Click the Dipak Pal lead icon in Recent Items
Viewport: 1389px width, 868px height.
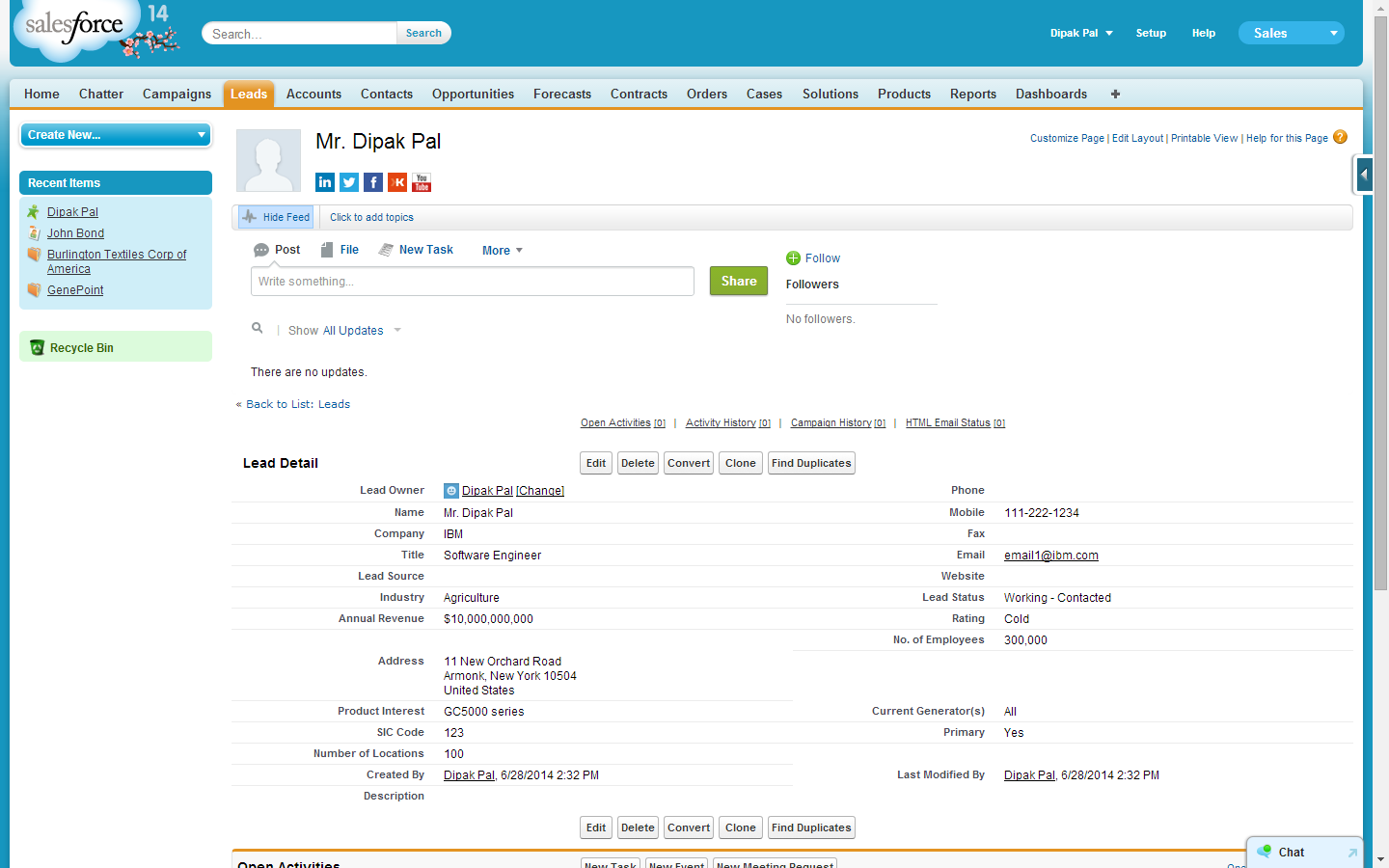(x=34, y=211)
